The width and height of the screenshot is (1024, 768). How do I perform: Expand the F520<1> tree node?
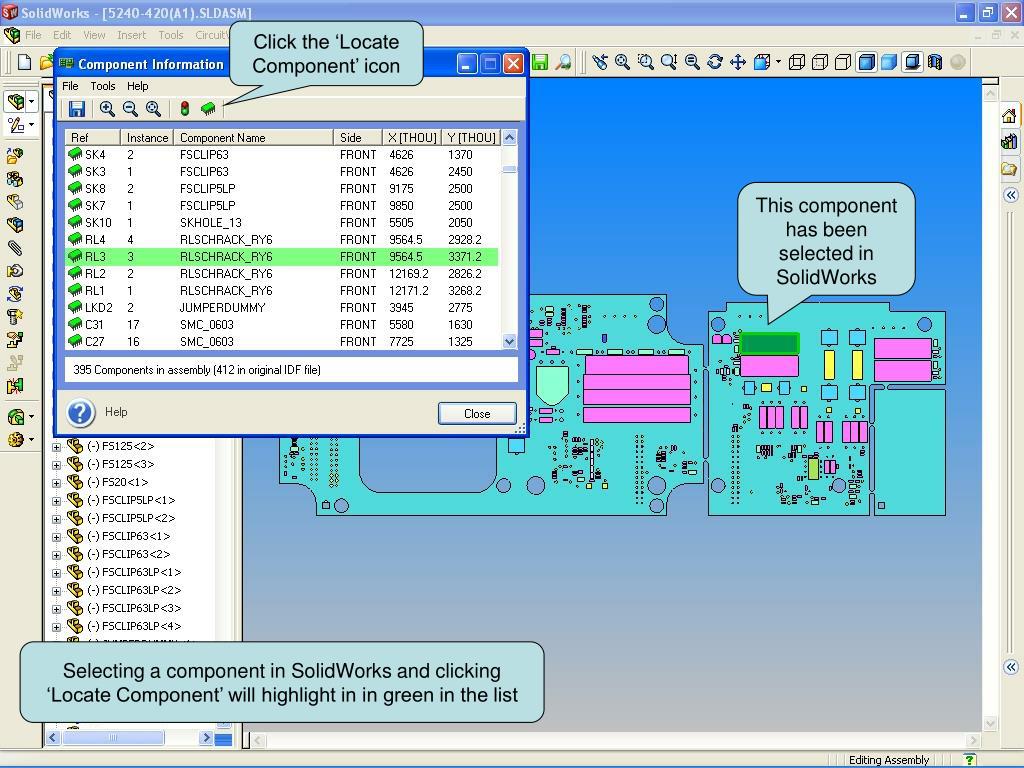(x=56, y=483)
